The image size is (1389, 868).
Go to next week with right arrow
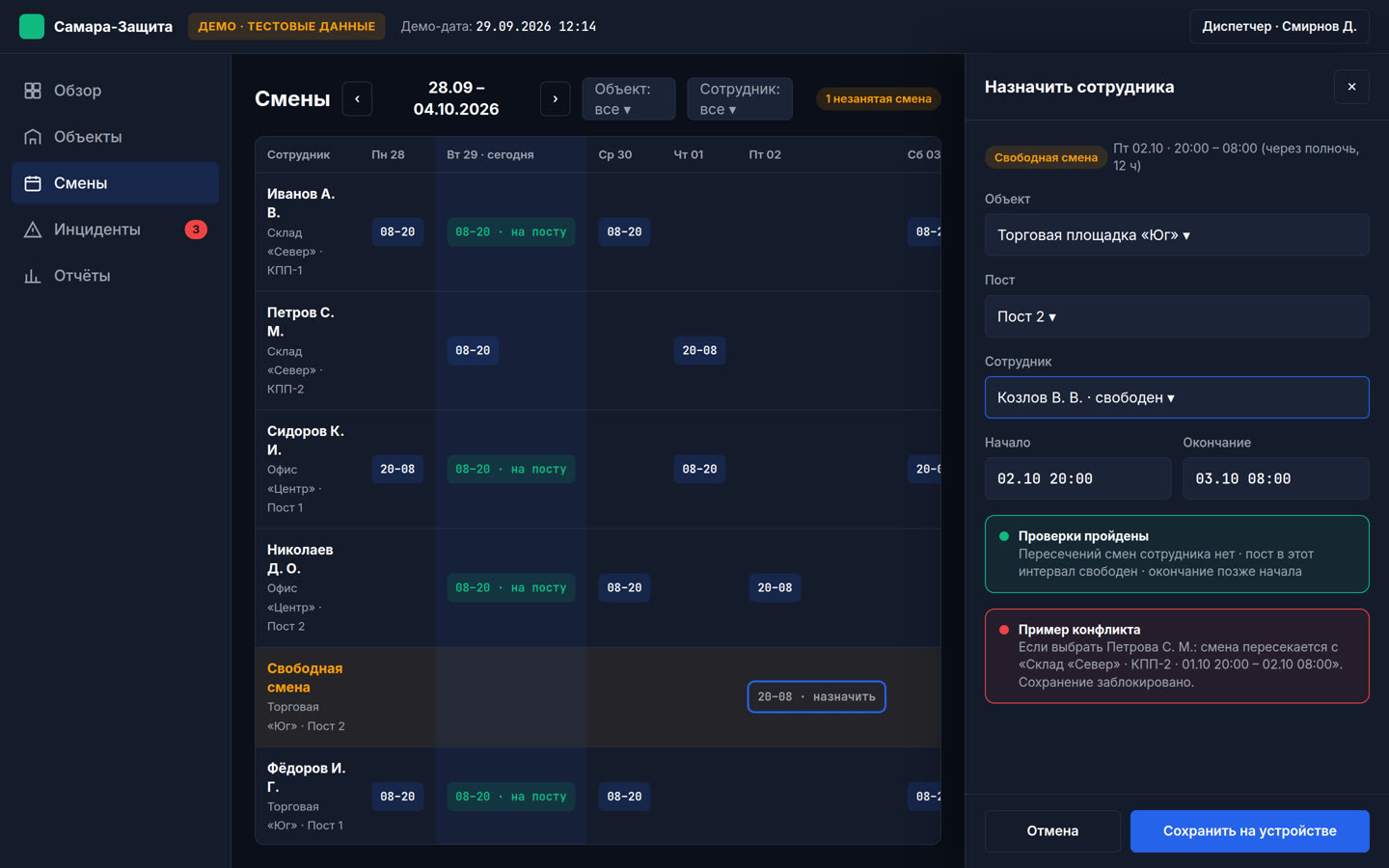pos(555,98)
